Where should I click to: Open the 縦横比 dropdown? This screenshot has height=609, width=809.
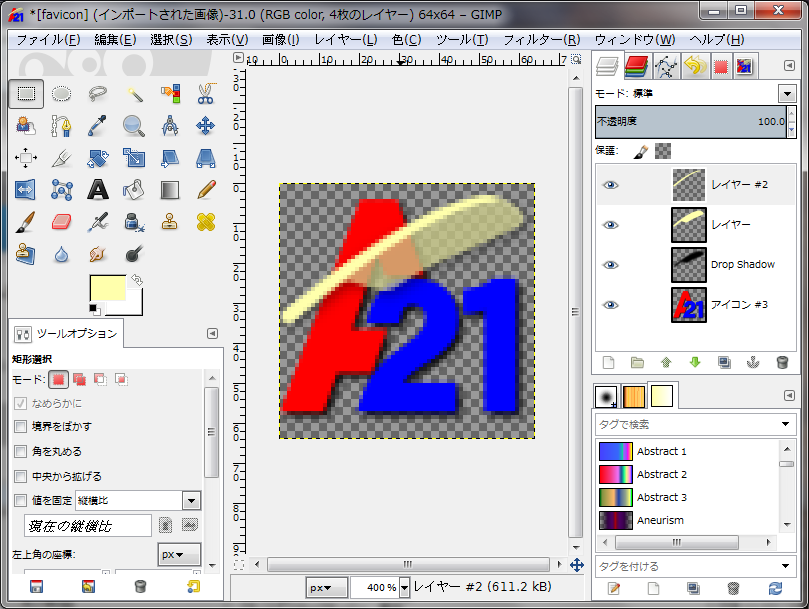pyautogui.click(x=190, y=500)
